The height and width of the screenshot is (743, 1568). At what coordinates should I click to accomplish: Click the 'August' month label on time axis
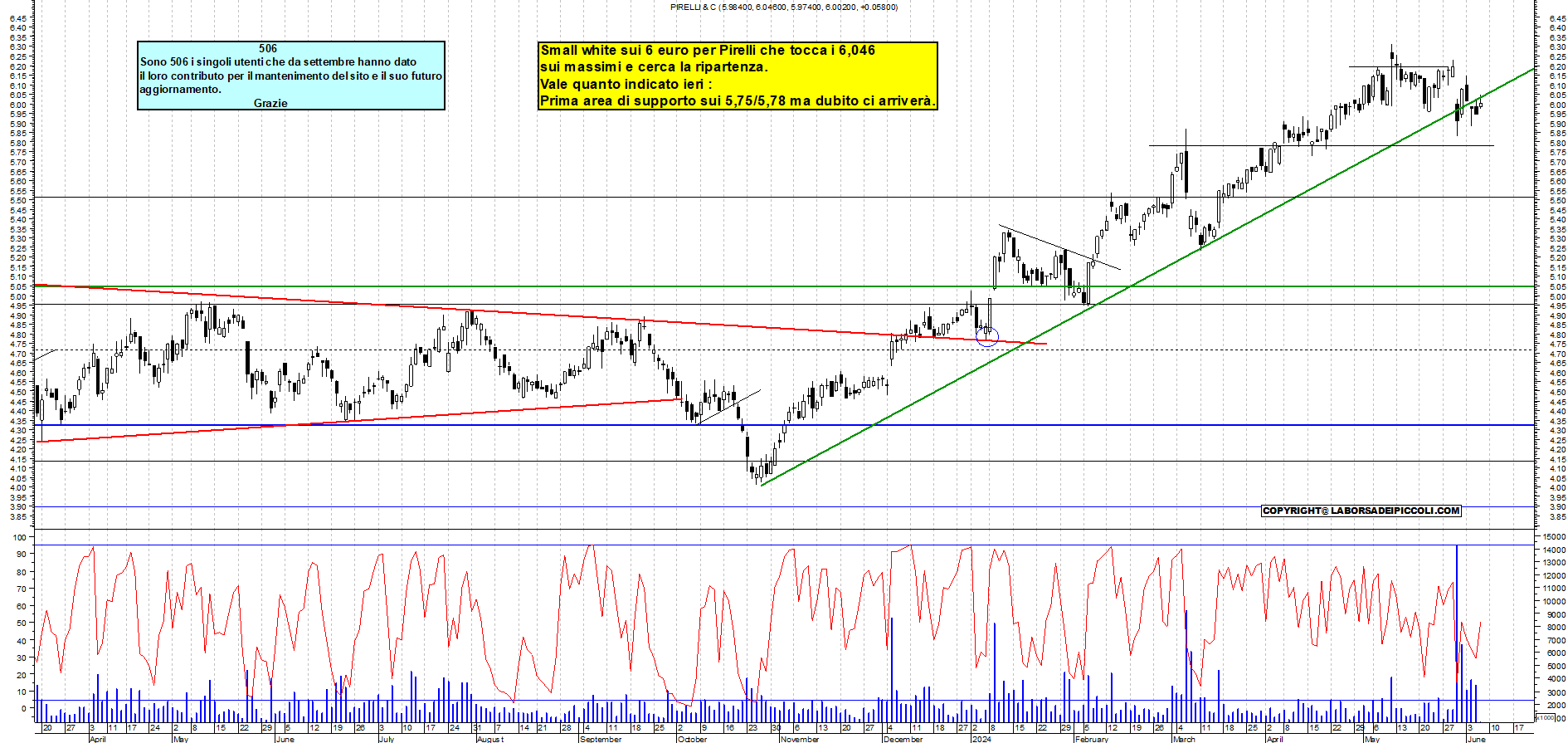pyautogui.click(x=490, y=739)
